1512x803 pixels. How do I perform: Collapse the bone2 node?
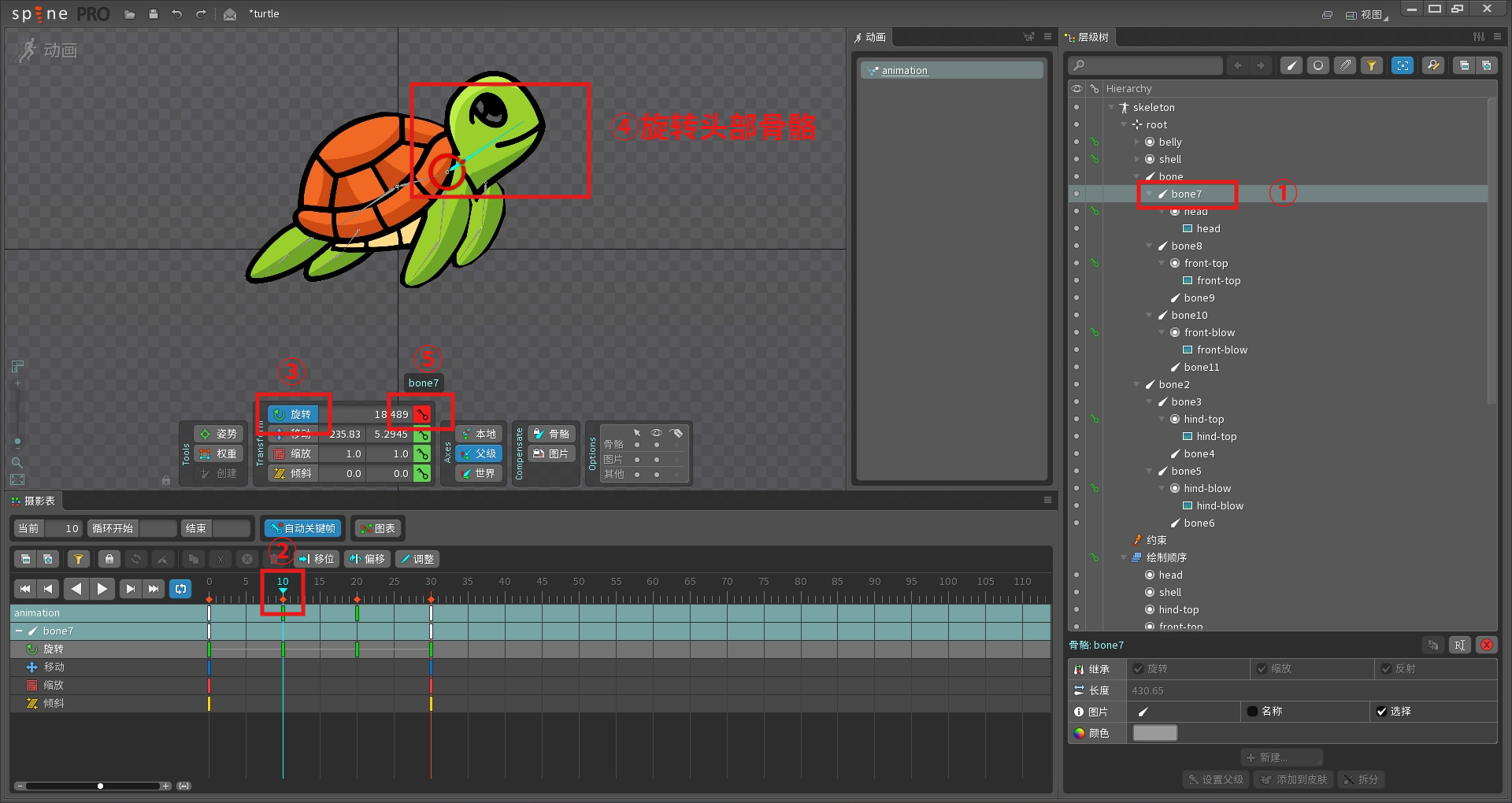tap(1136, 384)
